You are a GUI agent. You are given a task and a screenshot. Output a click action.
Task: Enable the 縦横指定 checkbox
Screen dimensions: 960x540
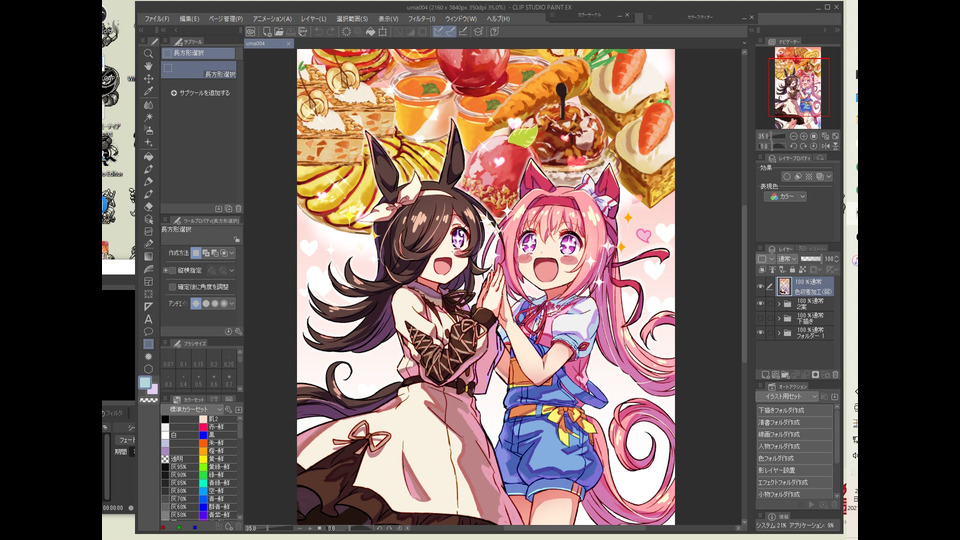173,270
